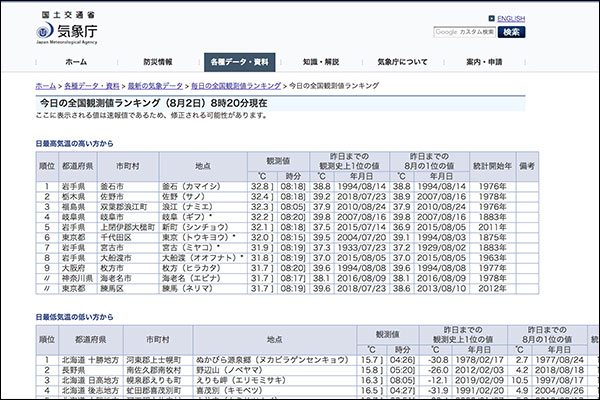Click the small icon beside ENGLISH
Viewport: 600px width, 400px height.
pyautogui.click(x=491, y=18)
